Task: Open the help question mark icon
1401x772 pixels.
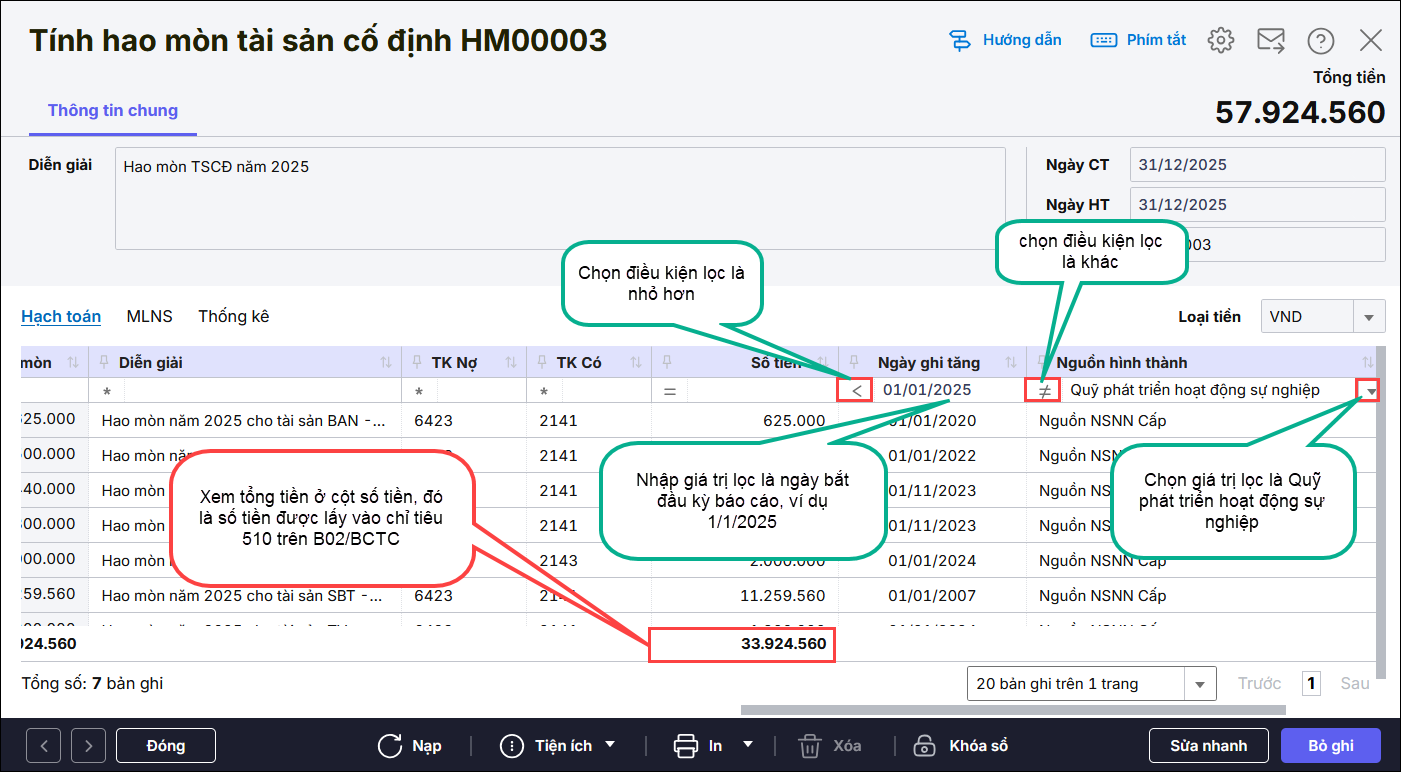Action: click(1321, 40)
